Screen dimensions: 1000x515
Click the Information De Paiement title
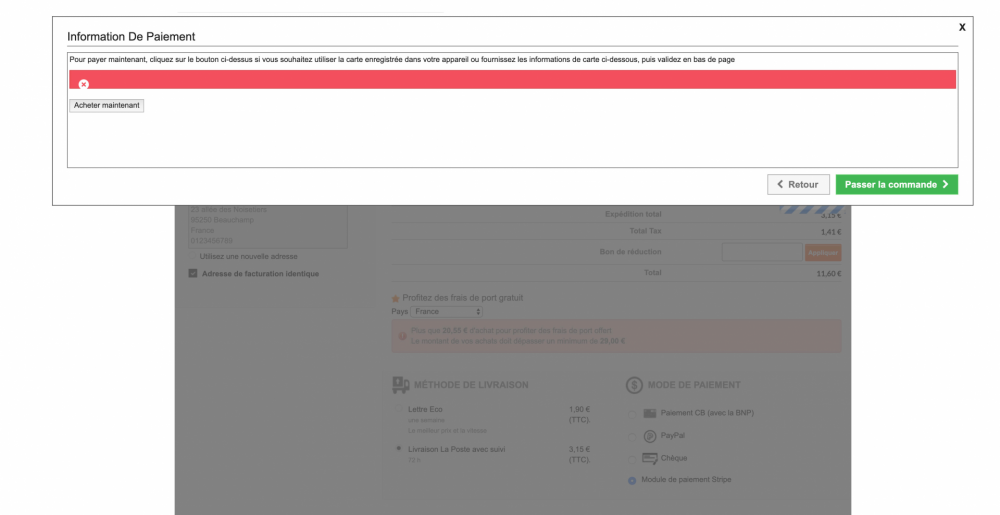(131, 36)
